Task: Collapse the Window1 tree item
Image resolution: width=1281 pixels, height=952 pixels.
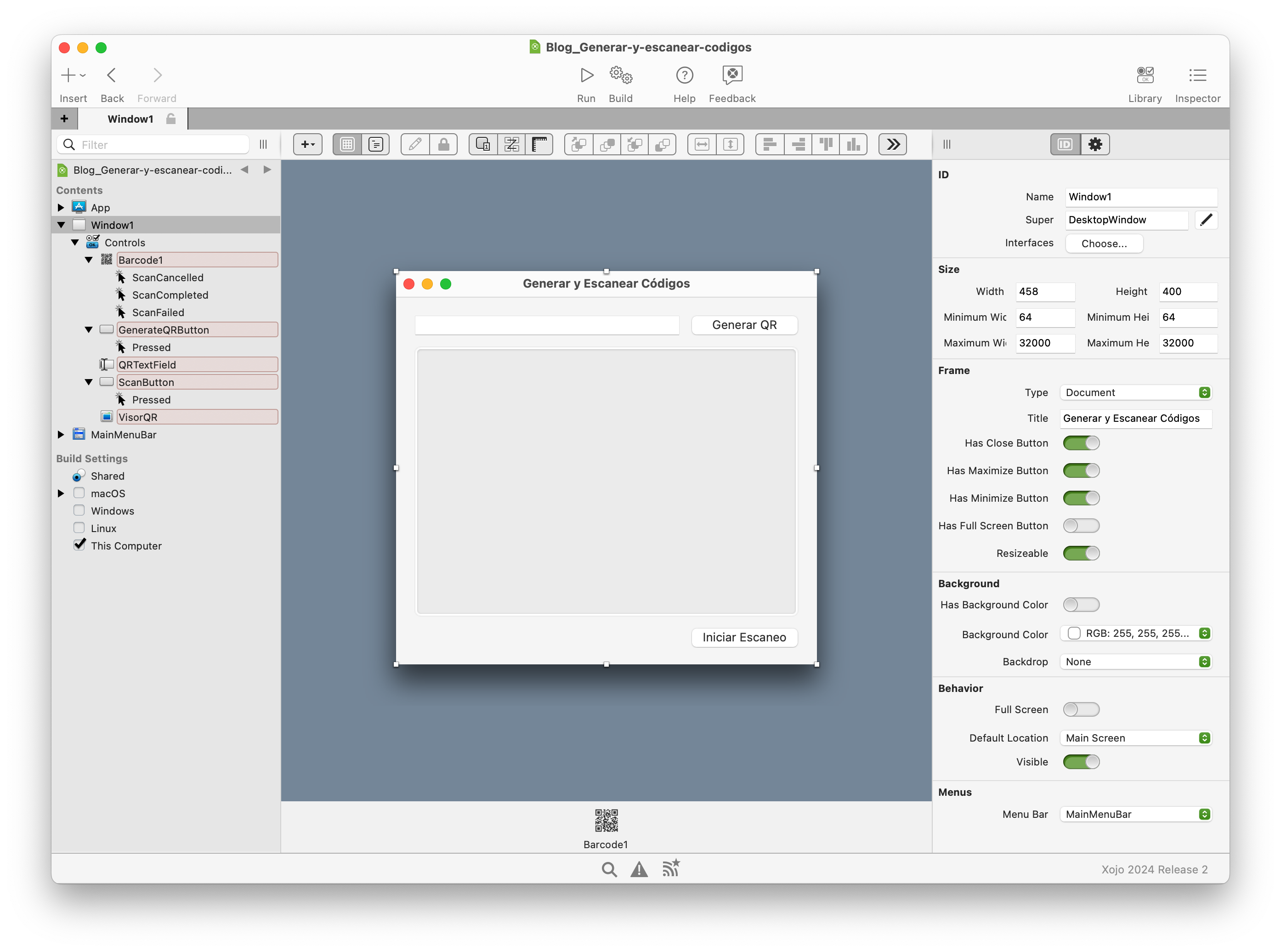Action: (x=61, y=225)
